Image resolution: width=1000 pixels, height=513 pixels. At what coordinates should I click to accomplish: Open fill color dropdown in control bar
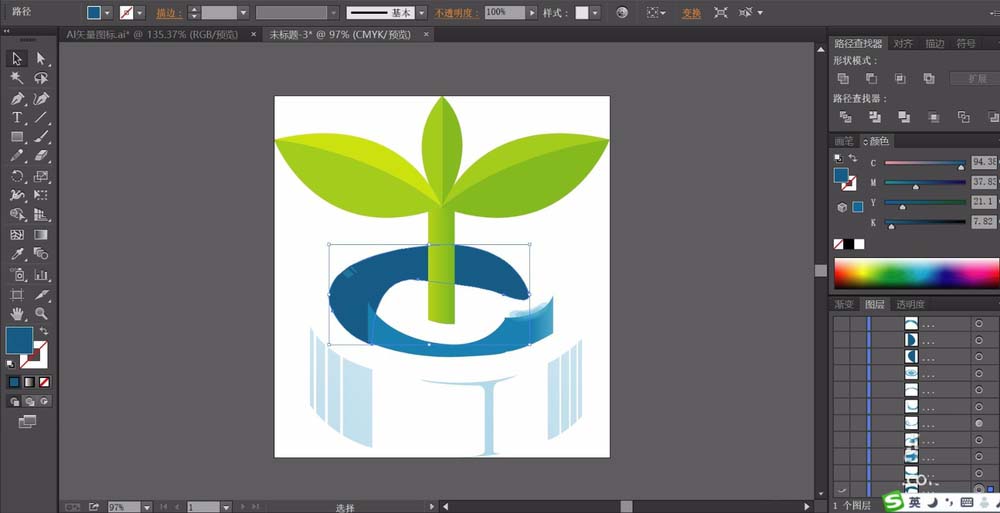pos(107,13)
